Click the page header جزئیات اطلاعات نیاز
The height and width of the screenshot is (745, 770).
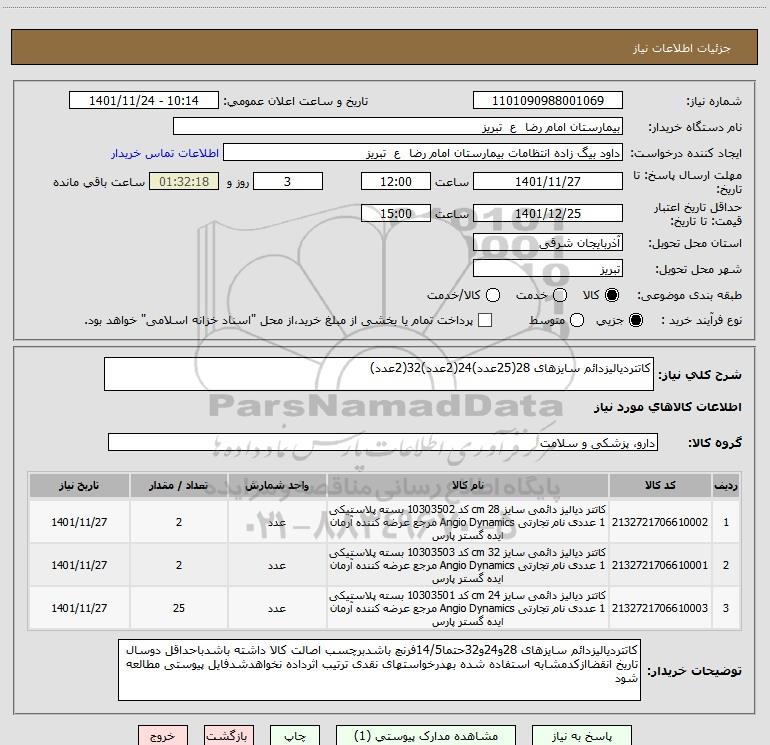point(682,48)
